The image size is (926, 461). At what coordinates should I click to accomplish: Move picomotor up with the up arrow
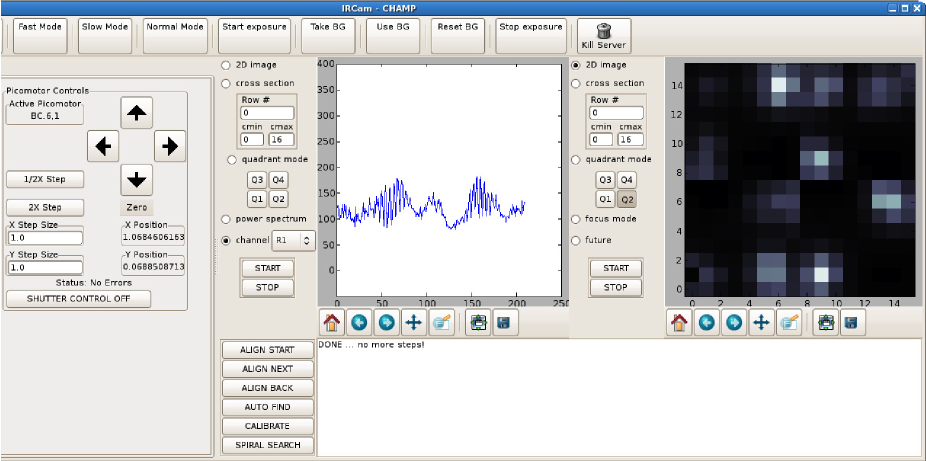136,112
